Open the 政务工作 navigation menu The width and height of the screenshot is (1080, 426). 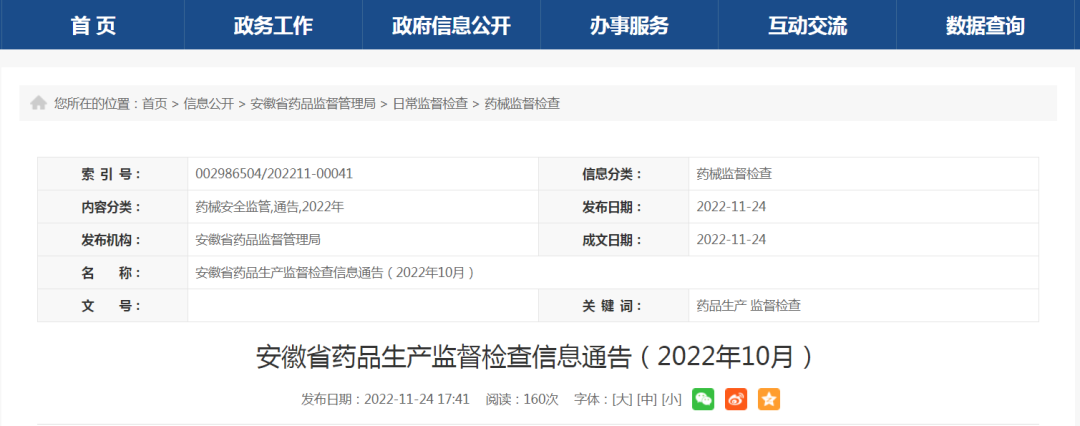[273, 26]
